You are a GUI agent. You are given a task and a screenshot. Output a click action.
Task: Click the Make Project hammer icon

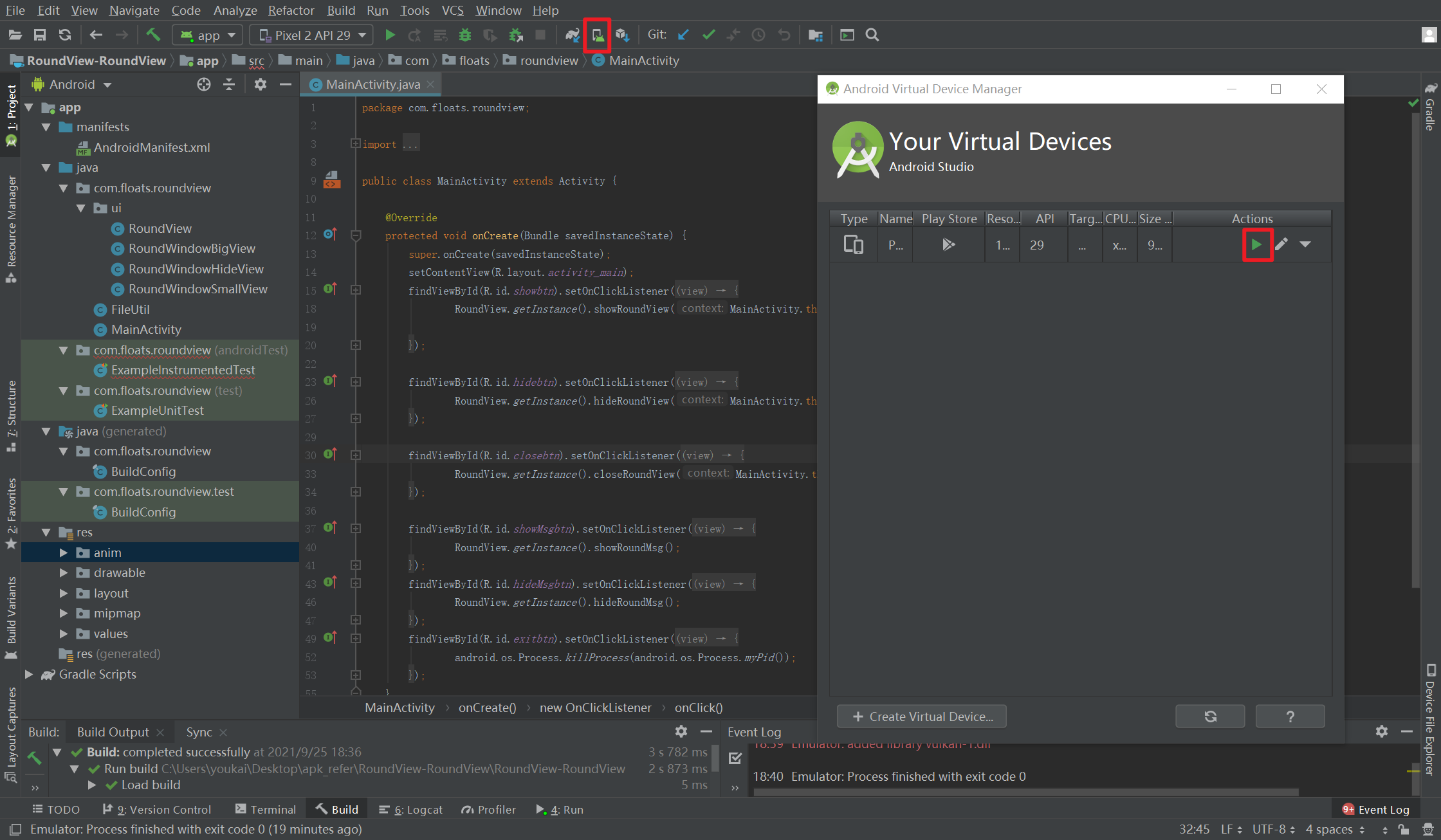tap(153, 35)
